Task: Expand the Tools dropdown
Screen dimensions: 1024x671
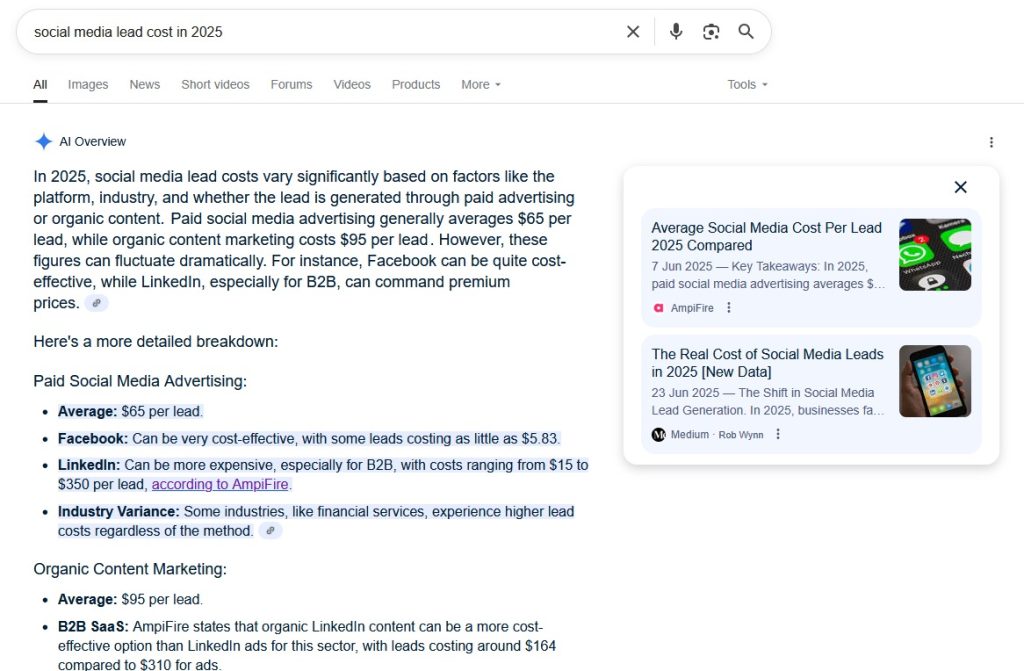Action: pyautogui.click(x=748, y=84)
